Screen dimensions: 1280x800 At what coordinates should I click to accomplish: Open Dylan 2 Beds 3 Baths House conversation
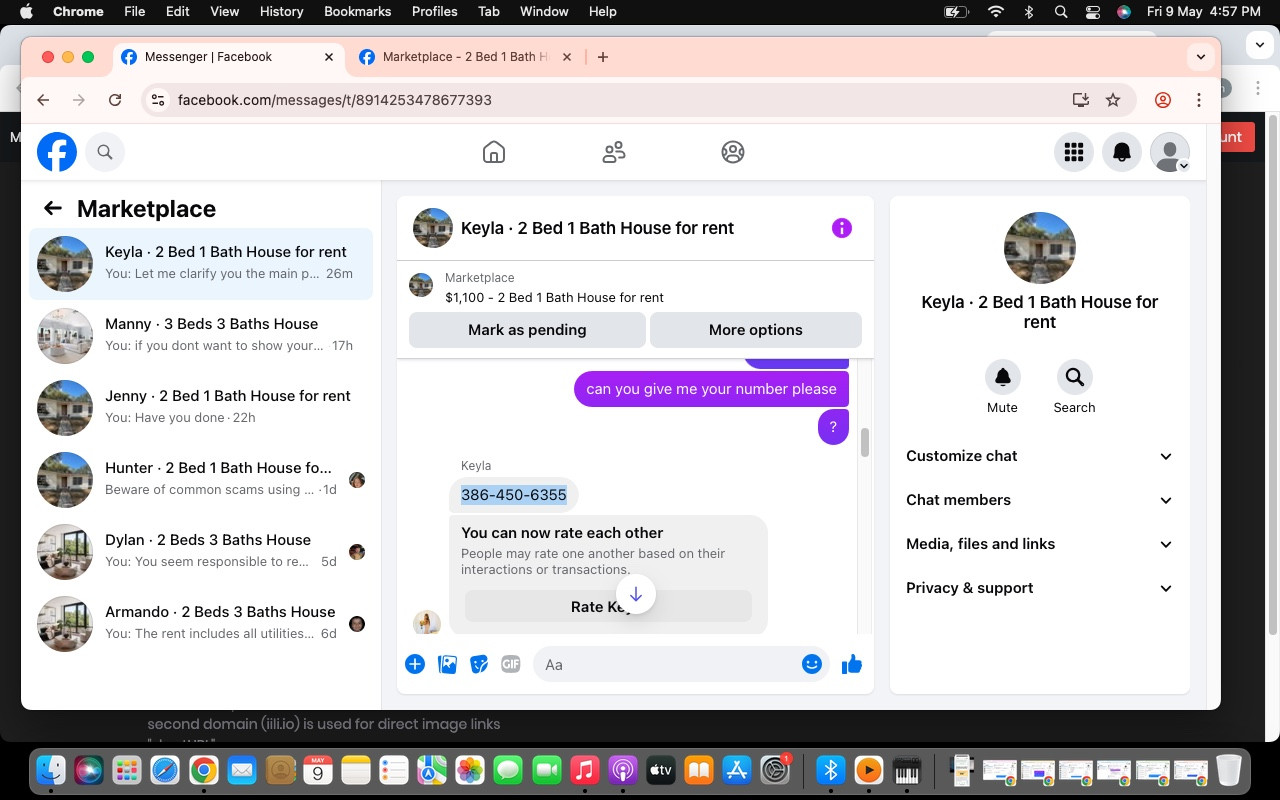pyautogui.click(x=201, y=552)
